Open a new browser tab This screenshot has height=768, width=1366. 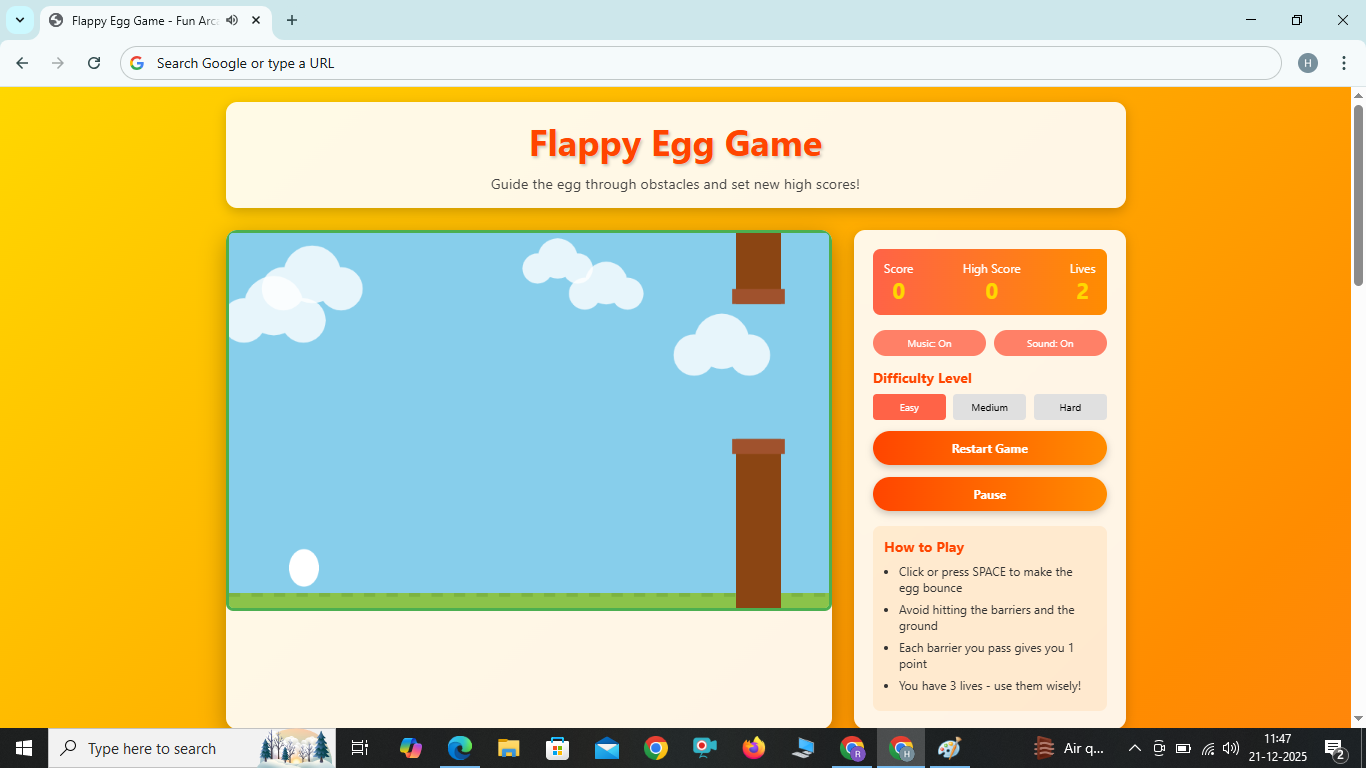291,20
